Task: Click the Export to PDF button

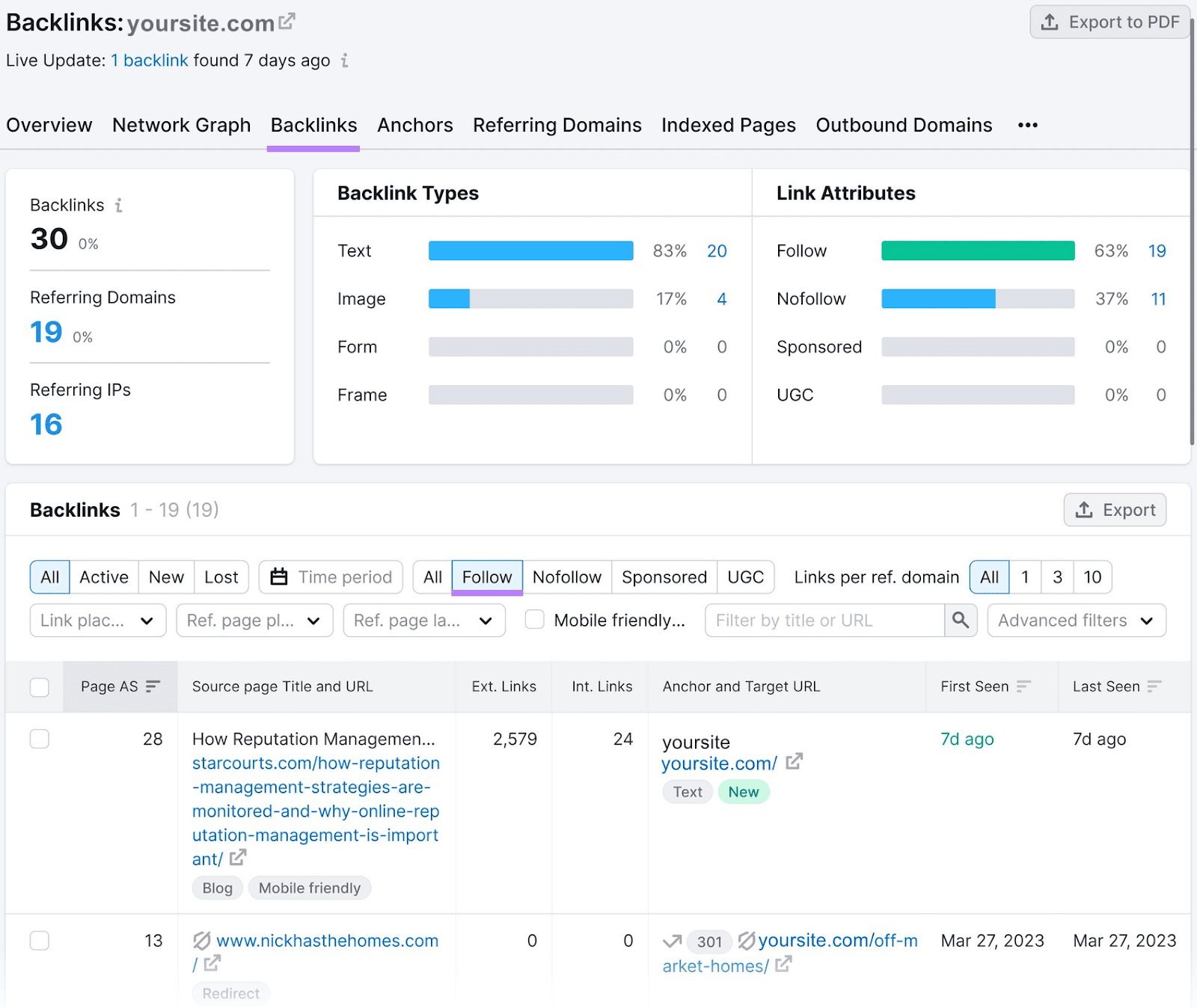Action: (1109, 22)
